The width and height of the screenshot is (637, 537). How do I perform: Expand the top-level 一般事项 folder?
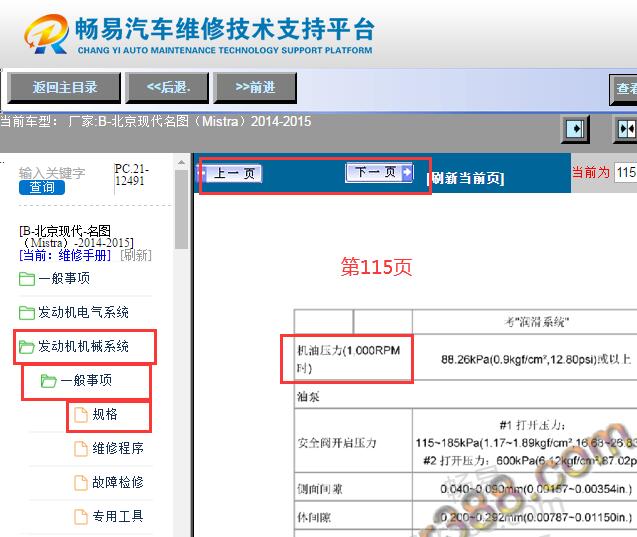[64, 278]
